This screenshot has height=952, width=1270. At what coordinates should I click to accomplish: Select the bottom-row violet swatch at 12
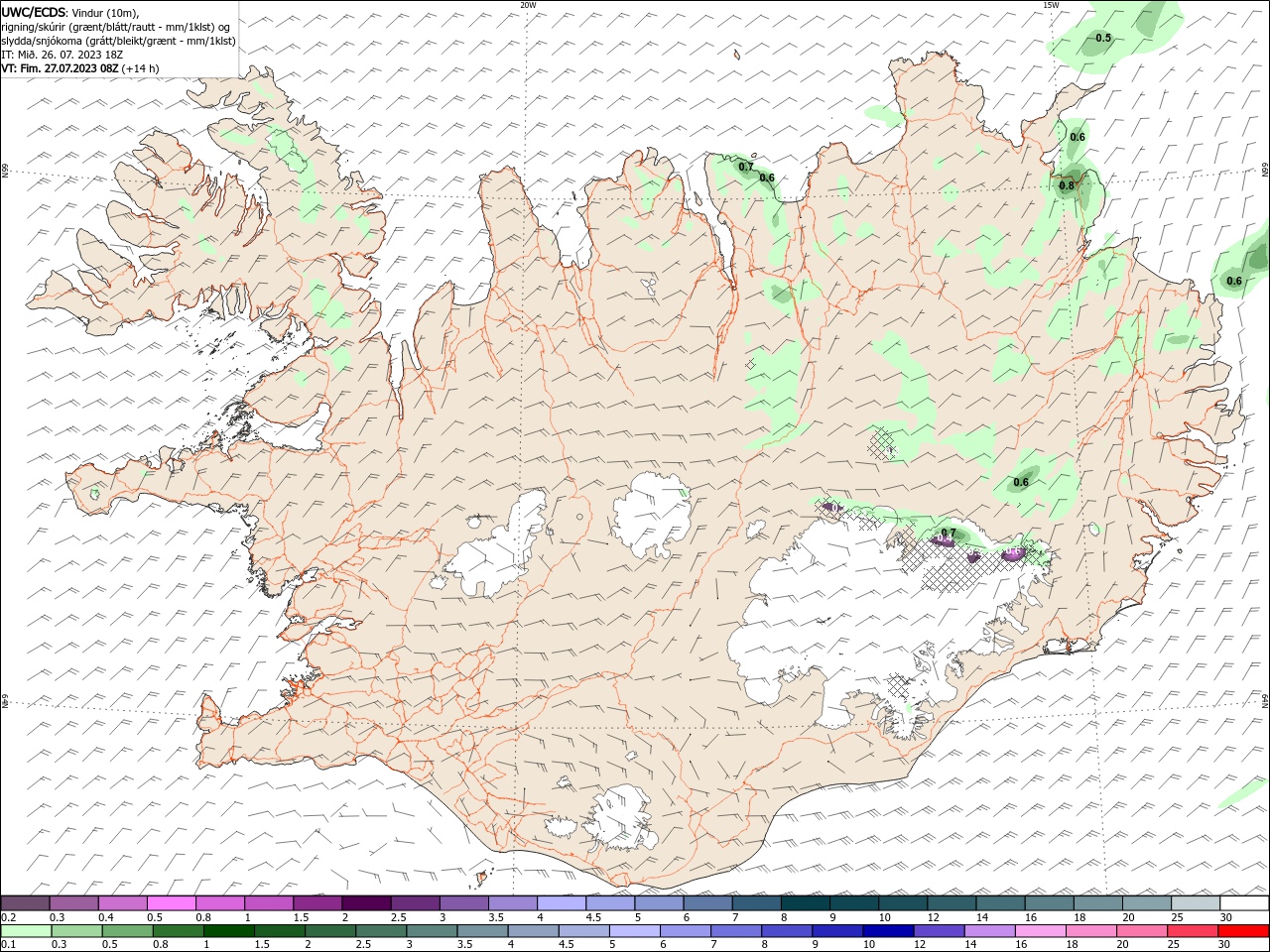pos(939,931)
